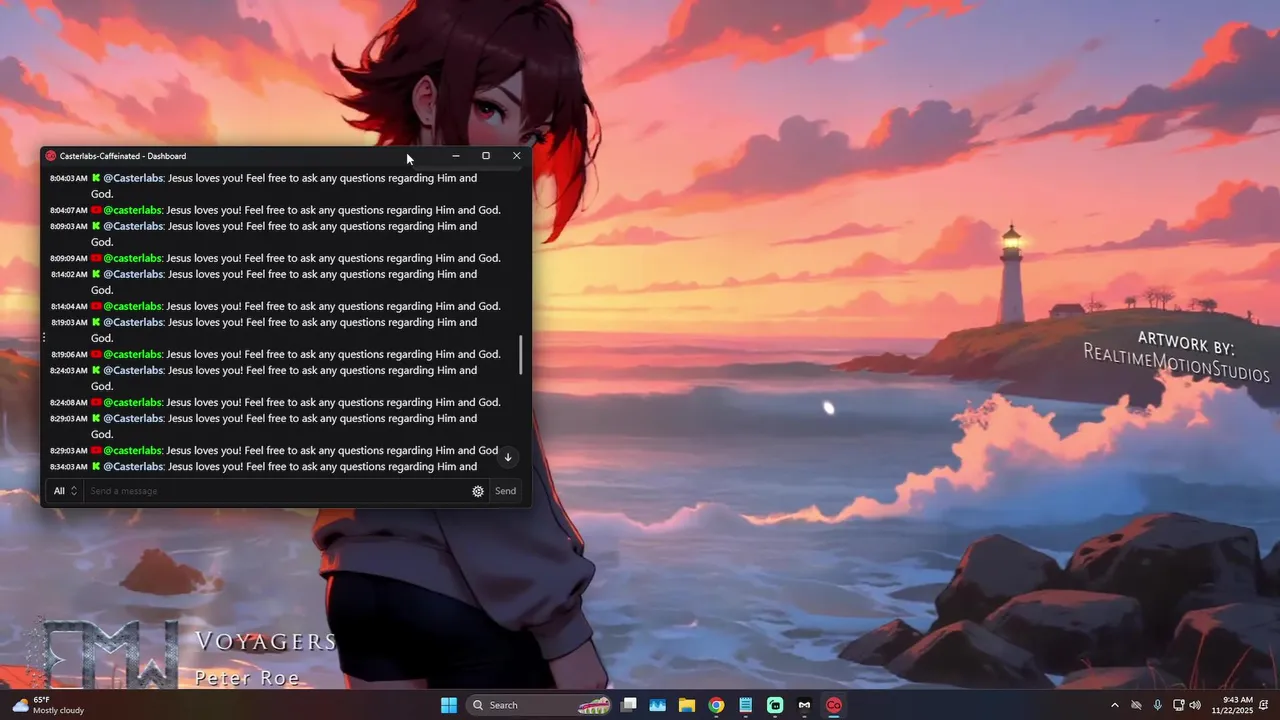The image size is (1280, 720).
Task: Select the 8:34:03 AM timestamp
Action: point(69,467)
